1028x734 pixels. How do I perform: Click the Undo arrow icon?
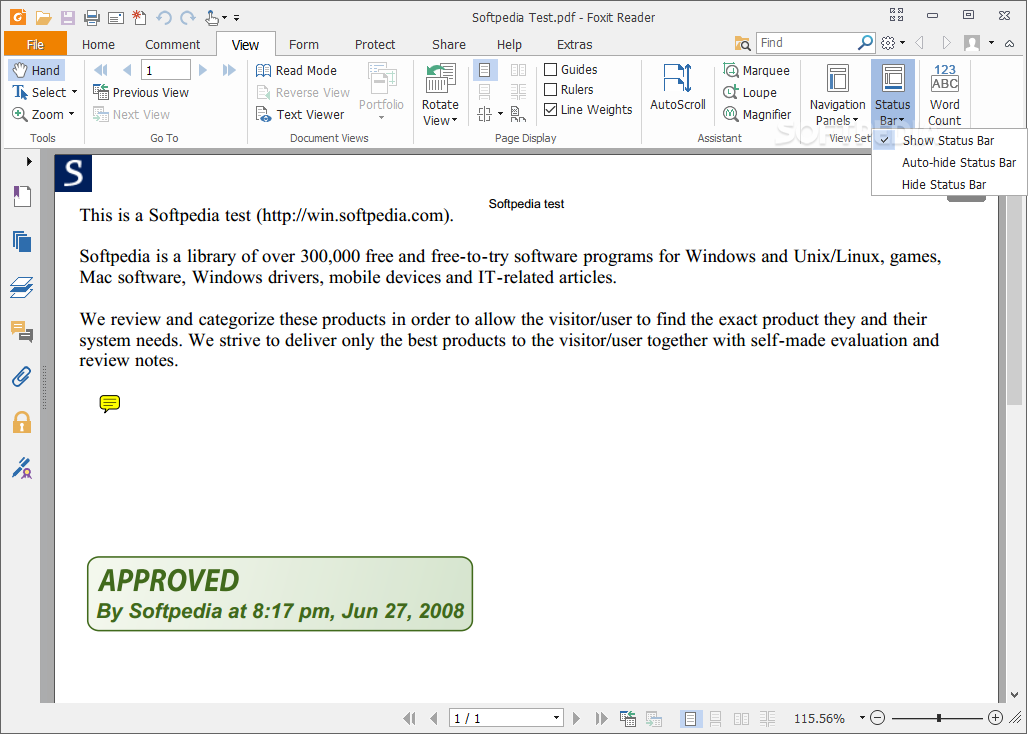(164, 18)
